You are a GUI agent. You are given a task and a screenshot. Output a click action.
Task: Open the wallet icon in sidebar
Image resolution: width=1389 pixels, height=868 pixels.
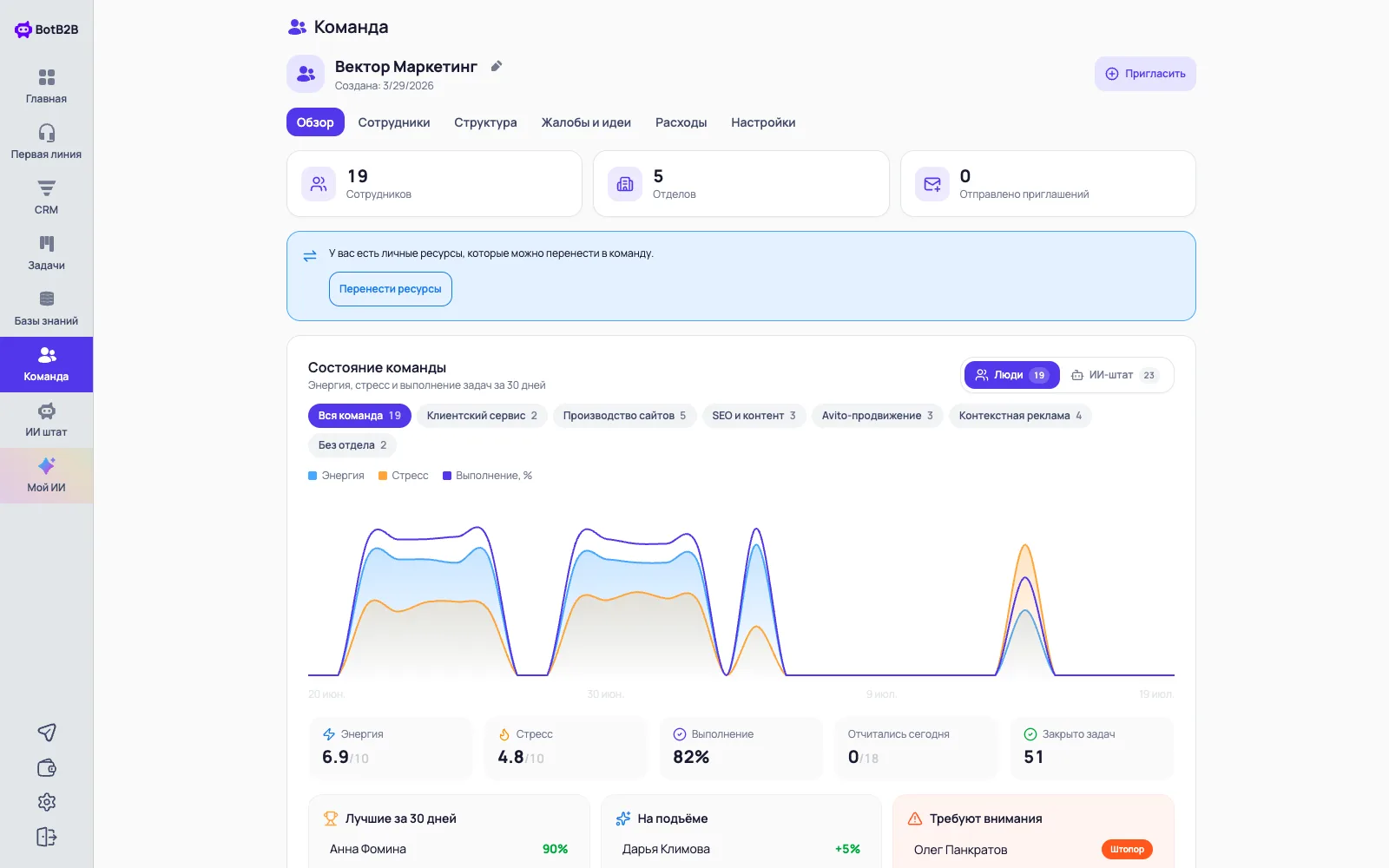click(x=47, y=767)
